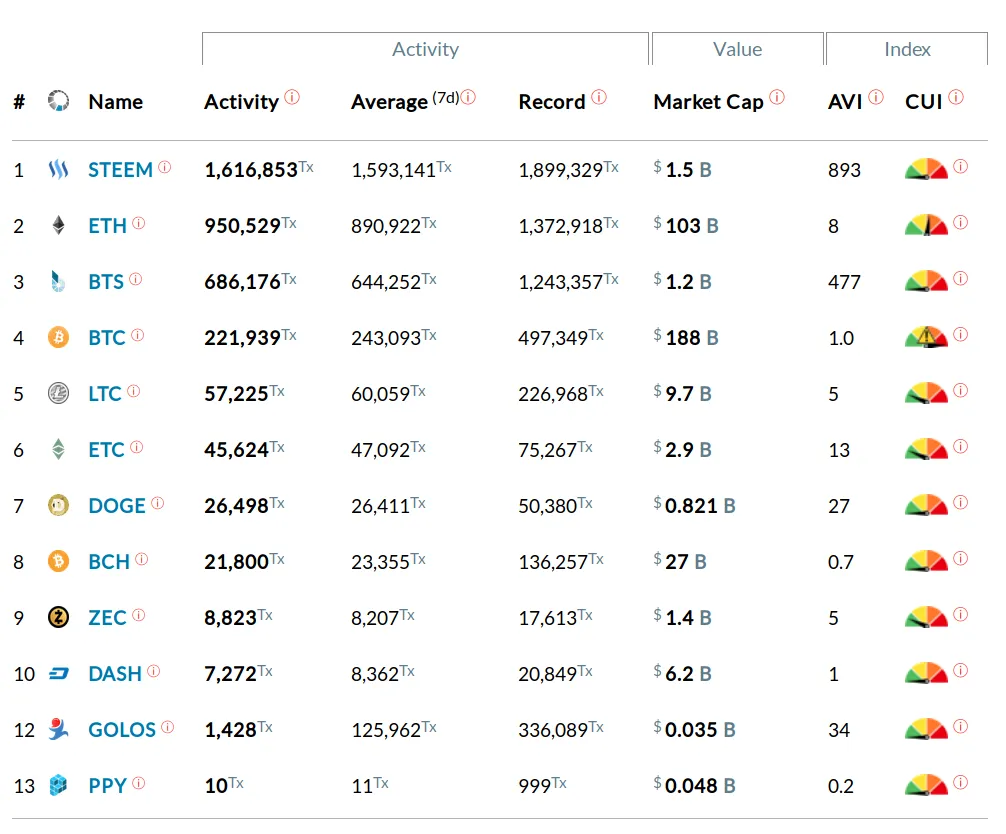Click STEEM row CUI gauge icon
The width and height of the screenshot is (1006, 834).
click(926, 169)
